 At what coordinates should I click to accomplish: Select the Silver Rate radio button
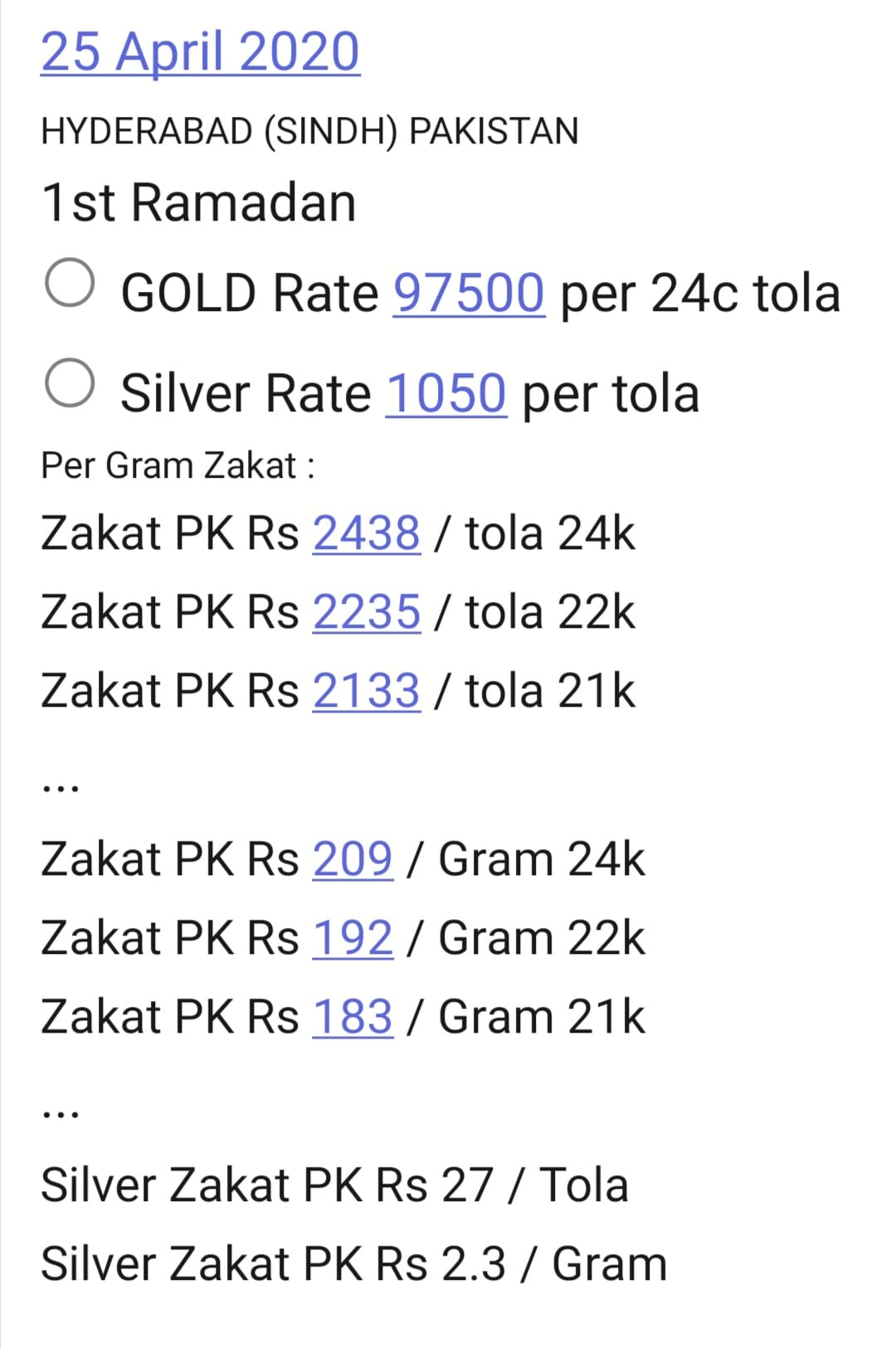(x=70, y=383)
